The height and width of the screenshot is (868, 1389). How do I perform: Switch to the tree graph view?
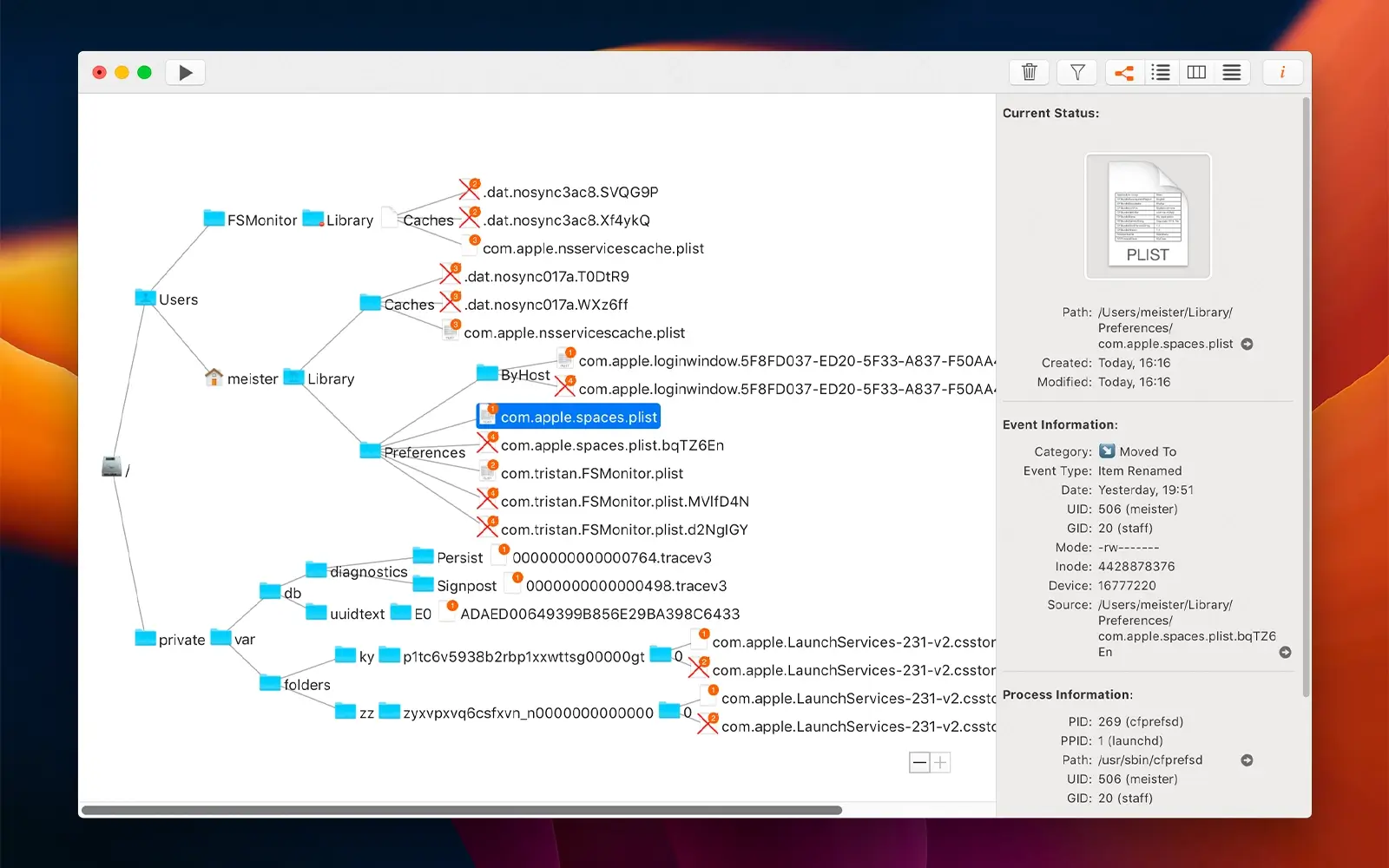(x=1124, y=73)
